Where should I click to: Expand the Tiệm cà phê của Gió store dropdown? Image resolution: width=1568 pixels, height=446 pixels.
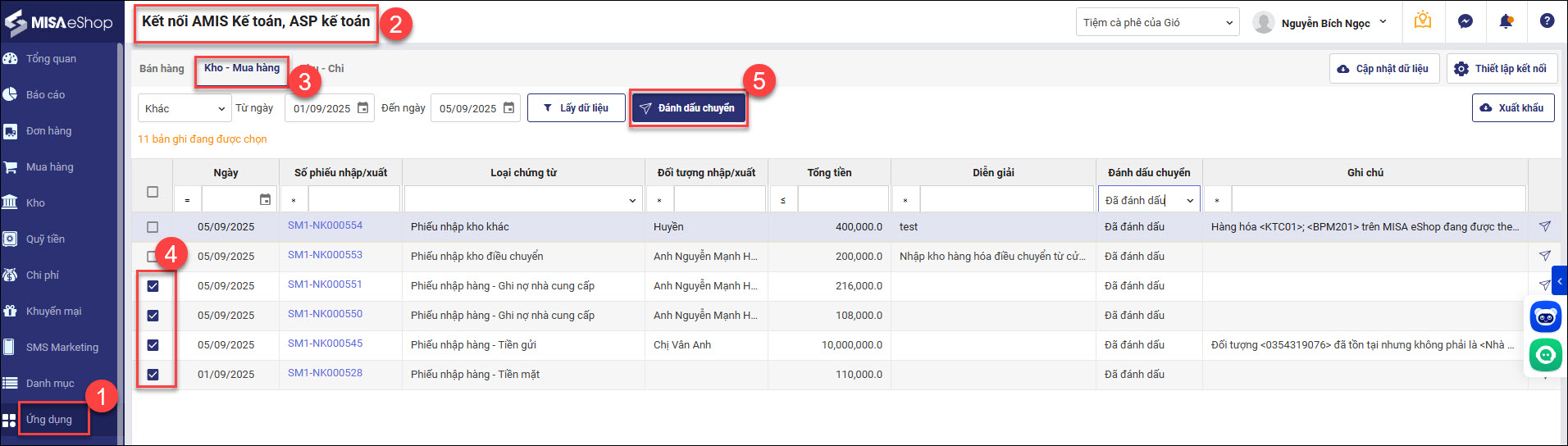pyautogui.click(x=1157, y=23)
